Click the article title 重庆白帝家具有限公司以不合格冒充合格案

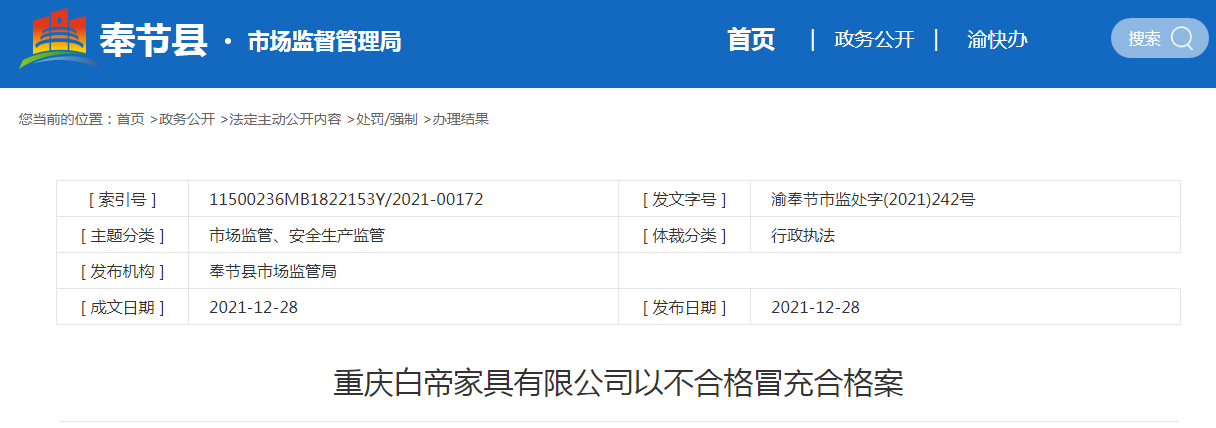click(x=618, y=383)
